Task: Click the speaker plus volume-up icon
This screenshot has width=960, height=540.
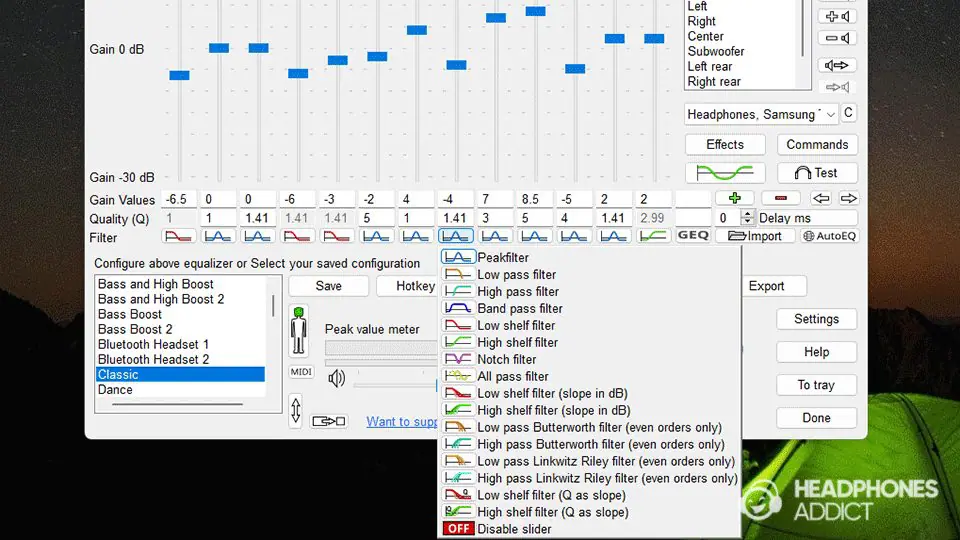Action: (x=837, y=16)
